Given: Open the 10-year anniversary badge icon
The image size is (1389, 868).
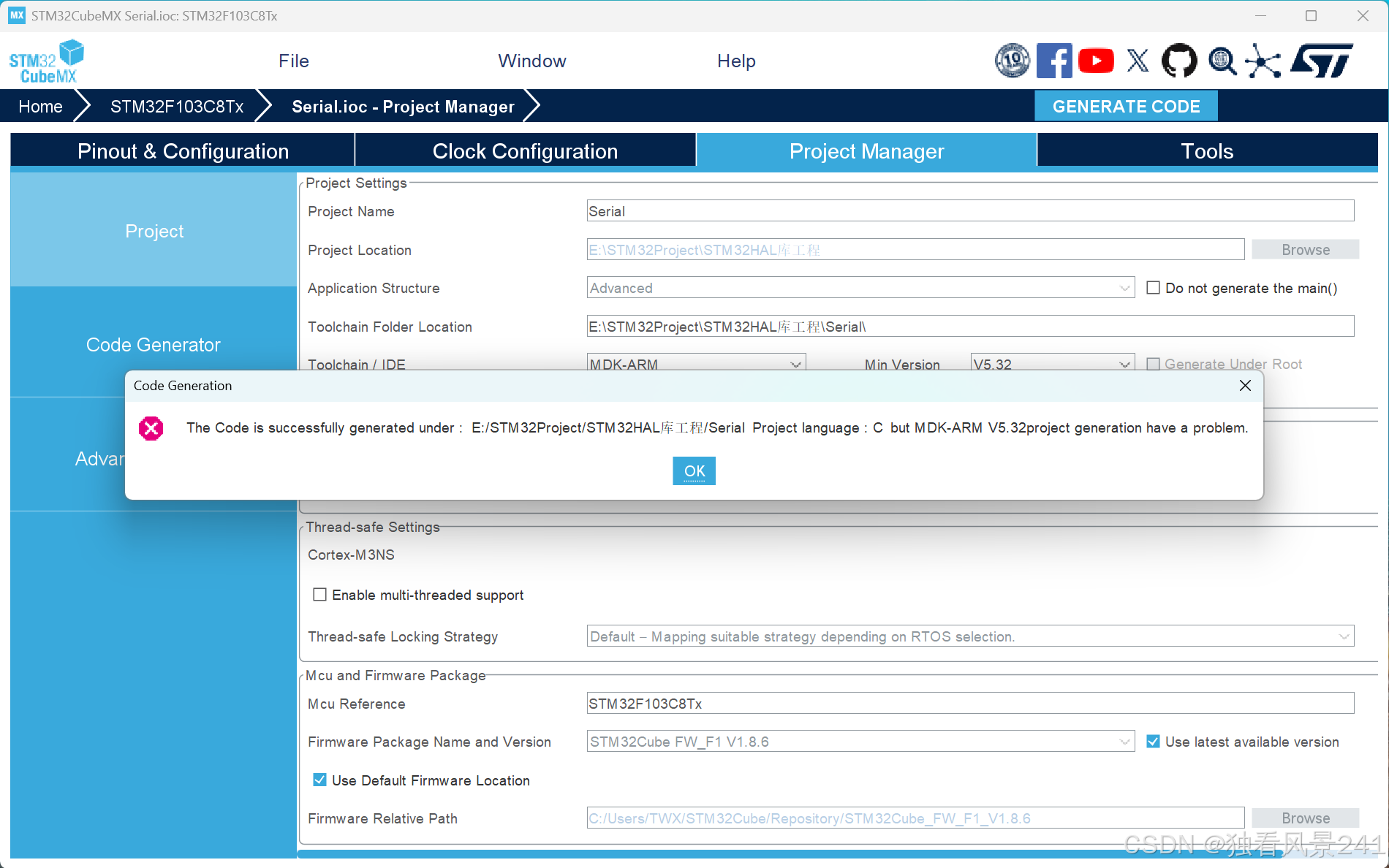Looking at the screenshot, I should click(x=1013, y=61).
